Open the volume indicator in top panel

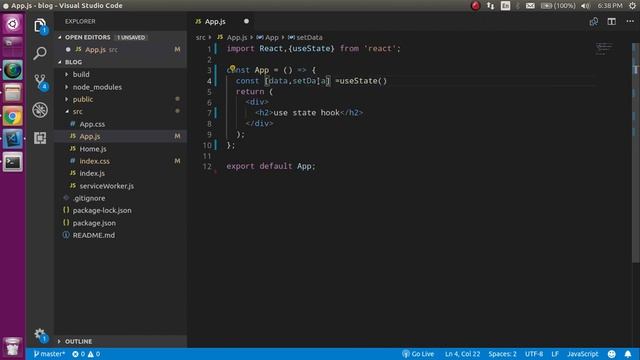point(585,6)
